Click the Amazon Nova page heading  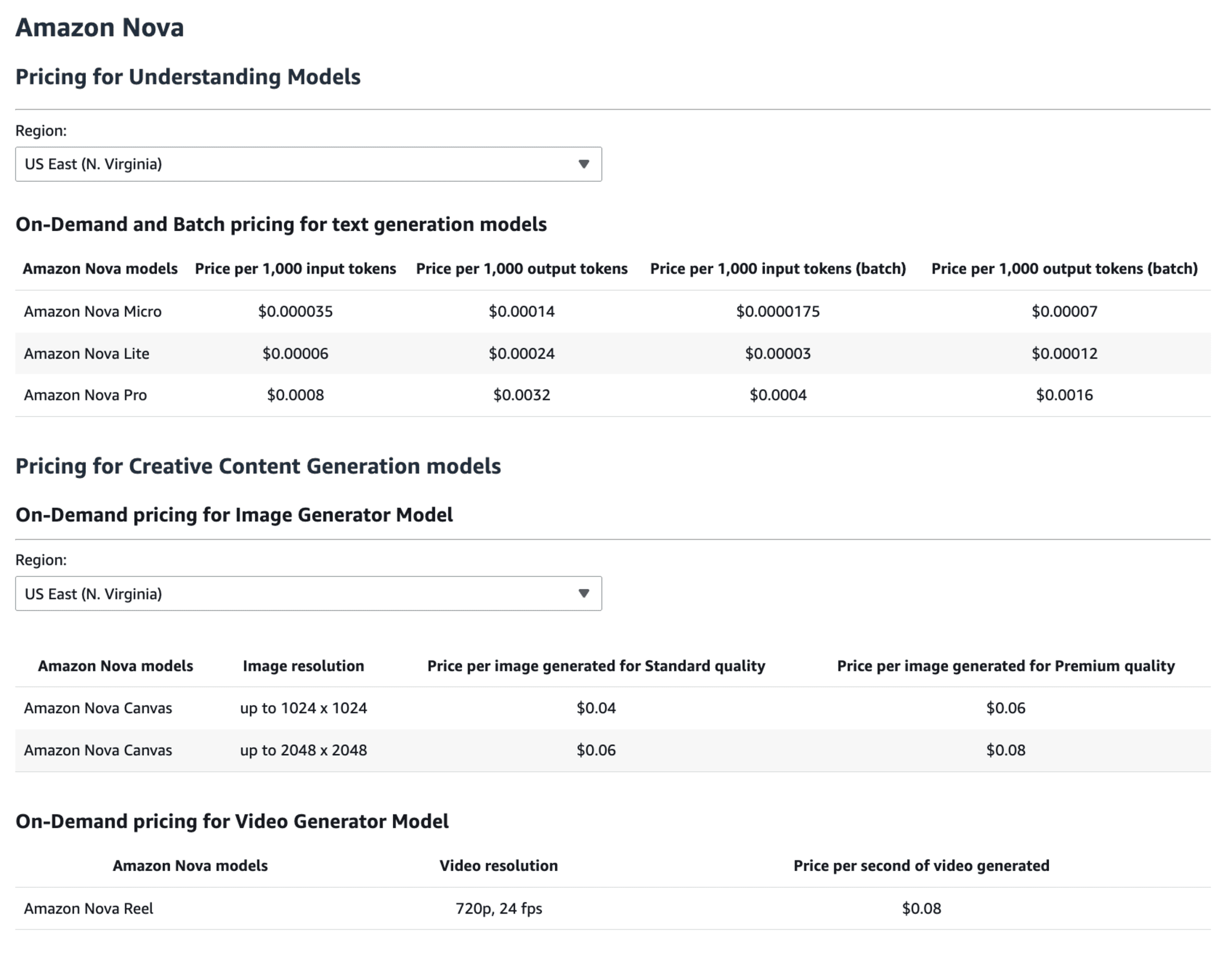99,28
